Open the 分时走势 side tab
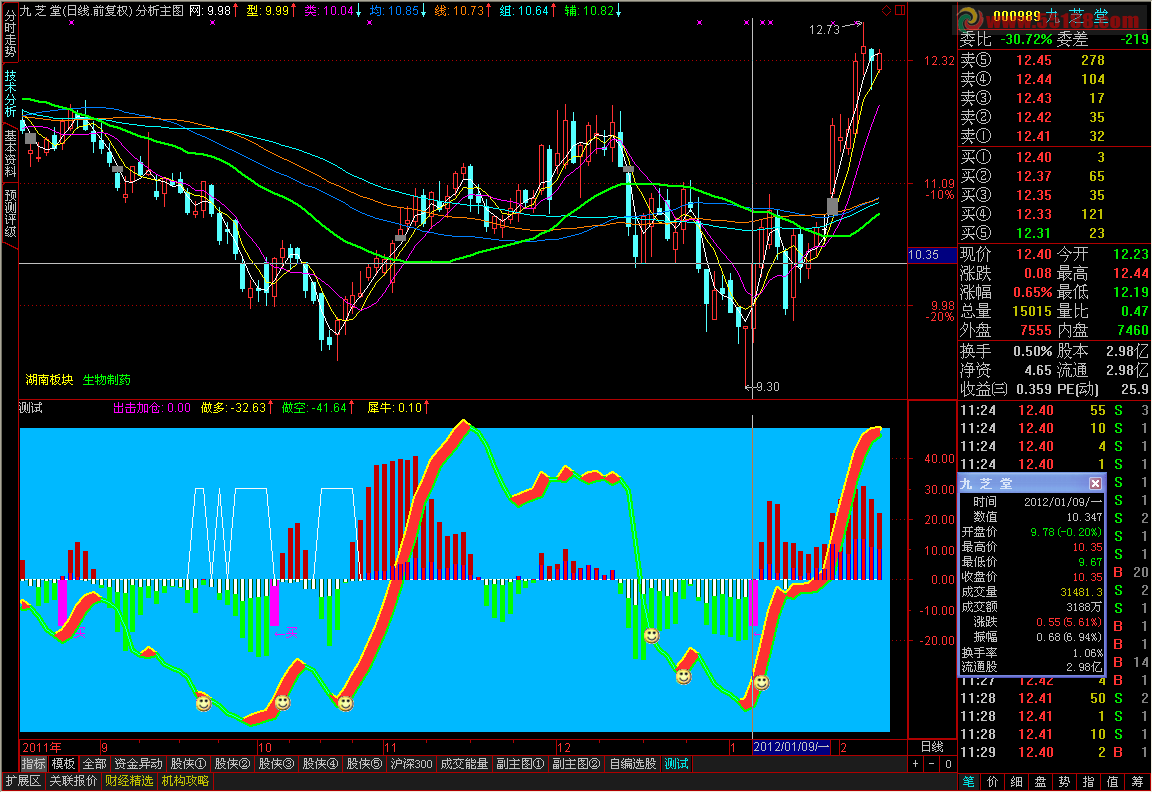1152x793 pixels. tap(10, 33)
